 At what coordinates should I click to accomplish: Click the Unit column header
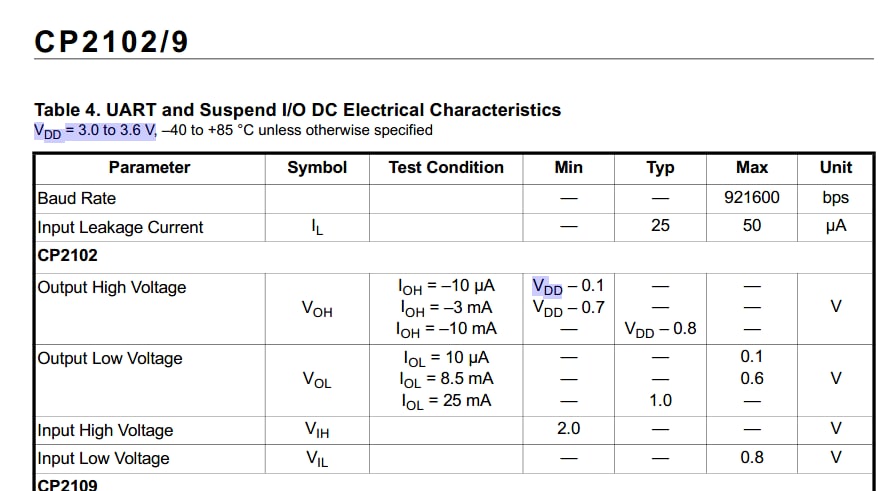(x=836, y=168)
